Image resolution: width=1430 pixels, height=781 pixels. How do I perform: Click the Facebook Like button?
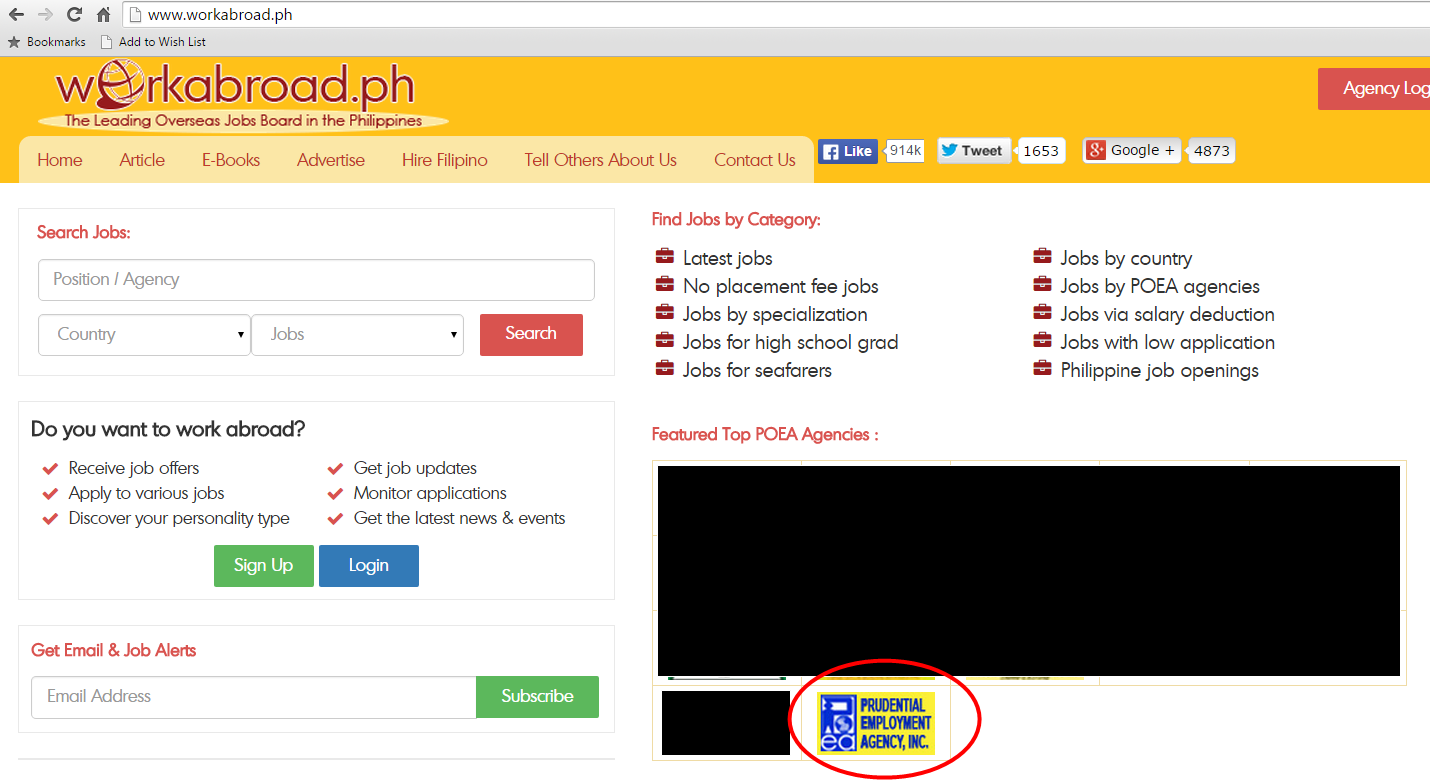848,151
